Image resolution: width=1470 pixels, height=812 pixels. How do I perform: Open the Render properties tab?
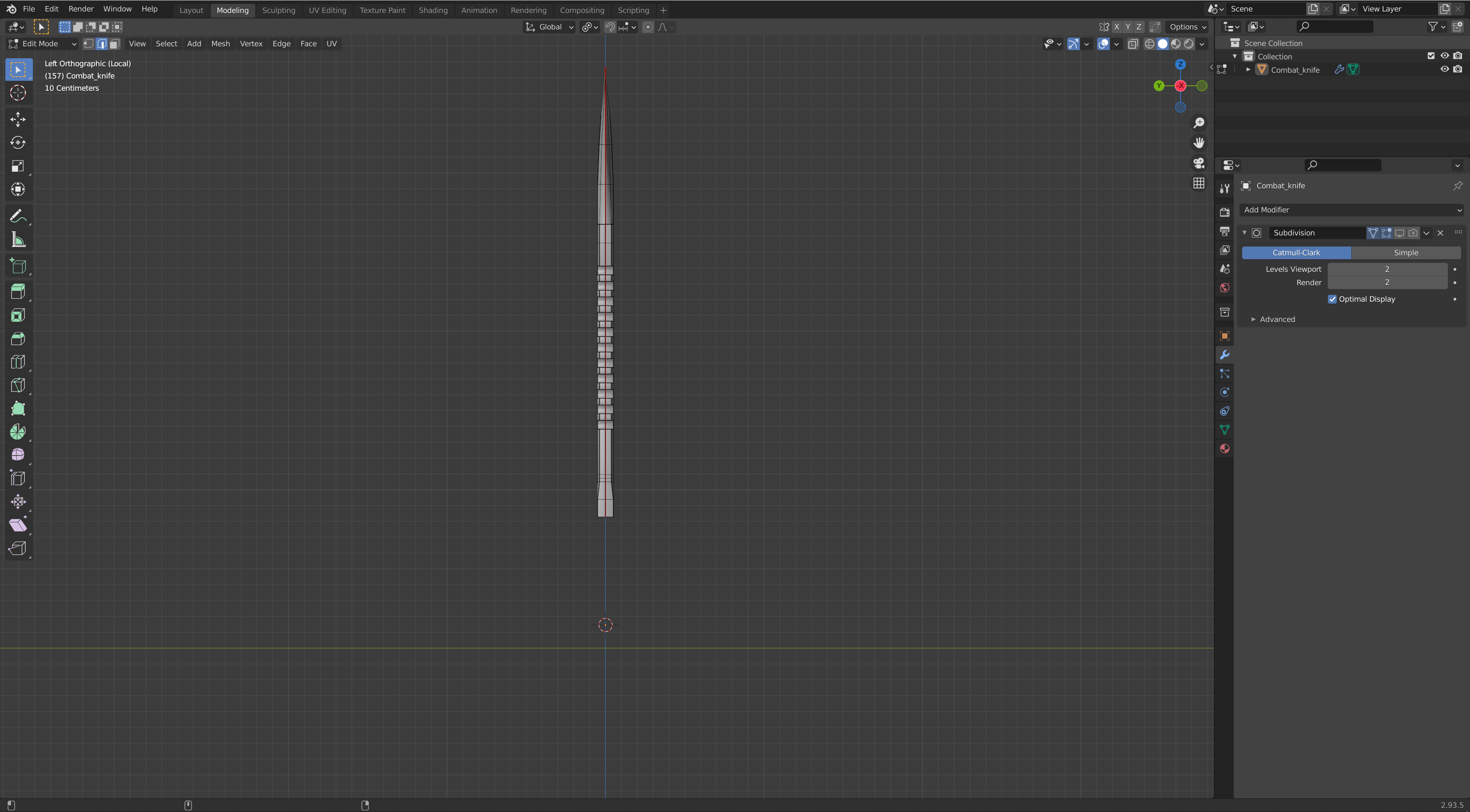coord(1225,212)
